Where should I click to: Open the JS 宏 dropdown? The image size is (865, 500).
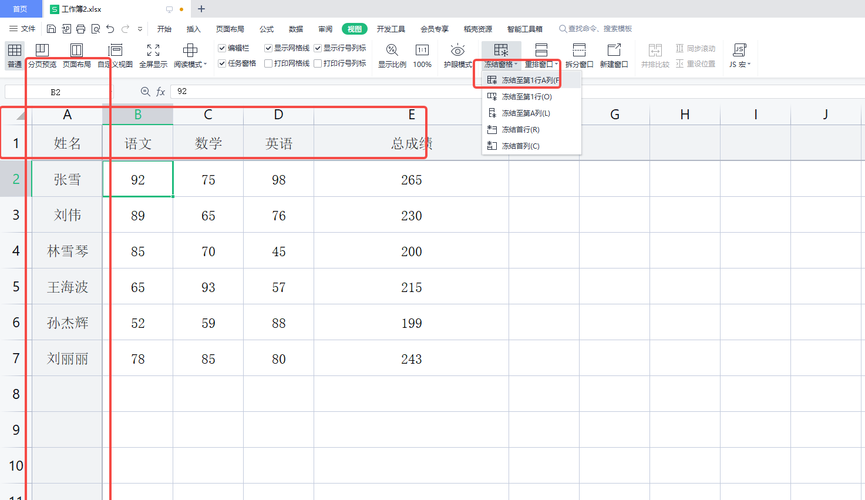tap(740, 55)
